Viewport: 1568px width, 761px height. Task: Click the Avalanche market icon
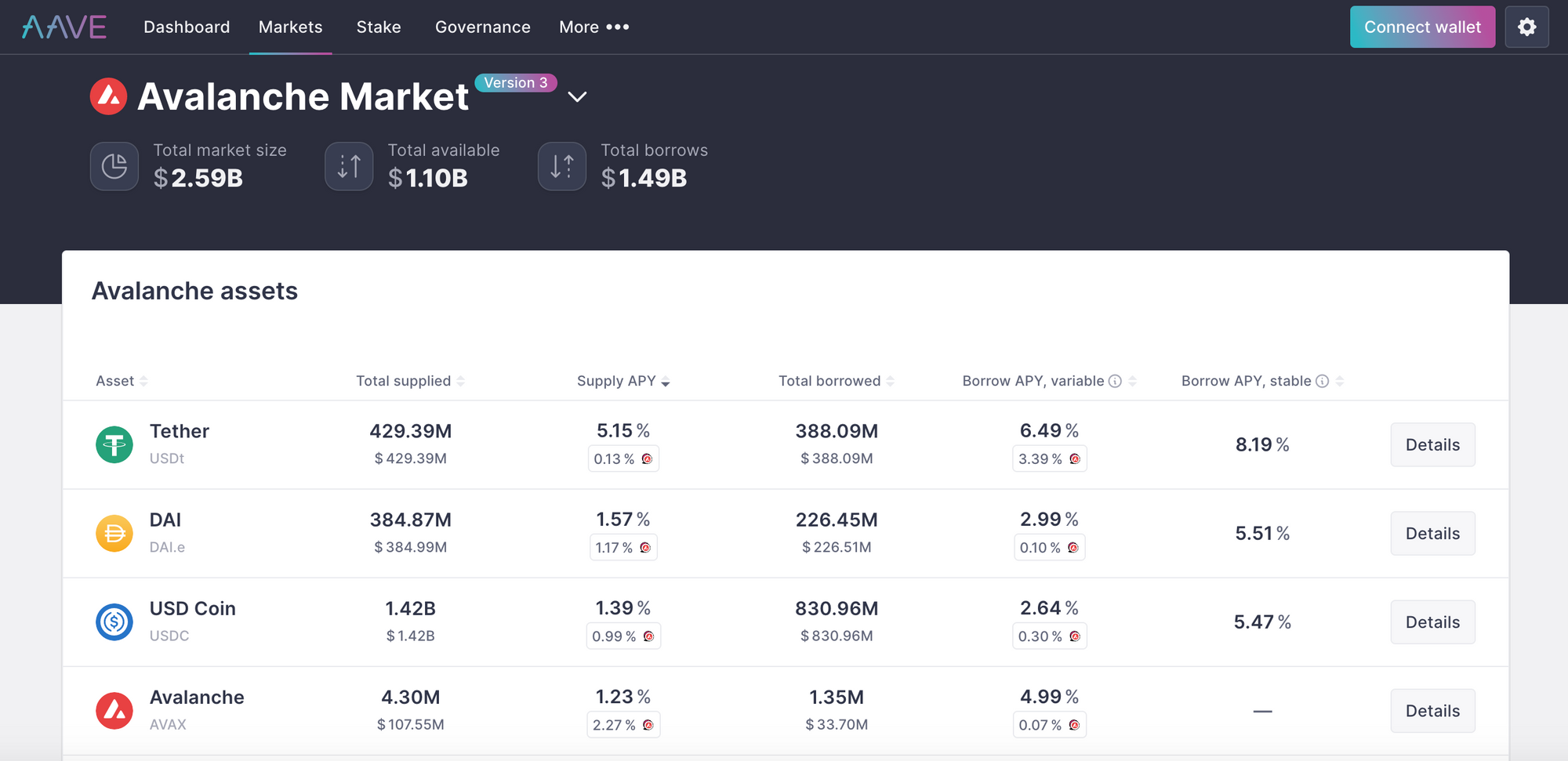point(109,96)
